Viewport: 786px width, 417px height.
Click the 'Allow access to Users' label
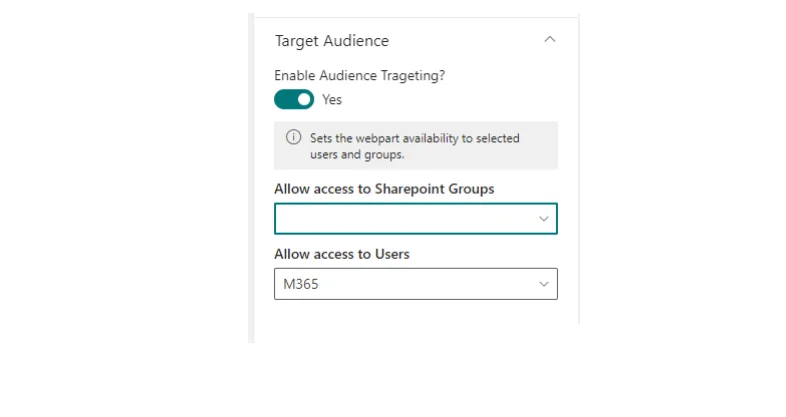point(342,254)
